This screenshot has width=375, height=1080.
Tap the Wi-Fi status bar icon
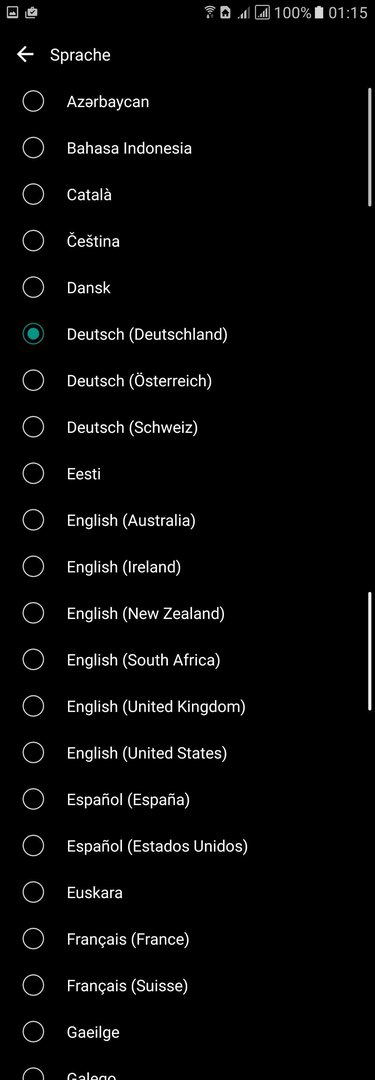coord(210,12)
